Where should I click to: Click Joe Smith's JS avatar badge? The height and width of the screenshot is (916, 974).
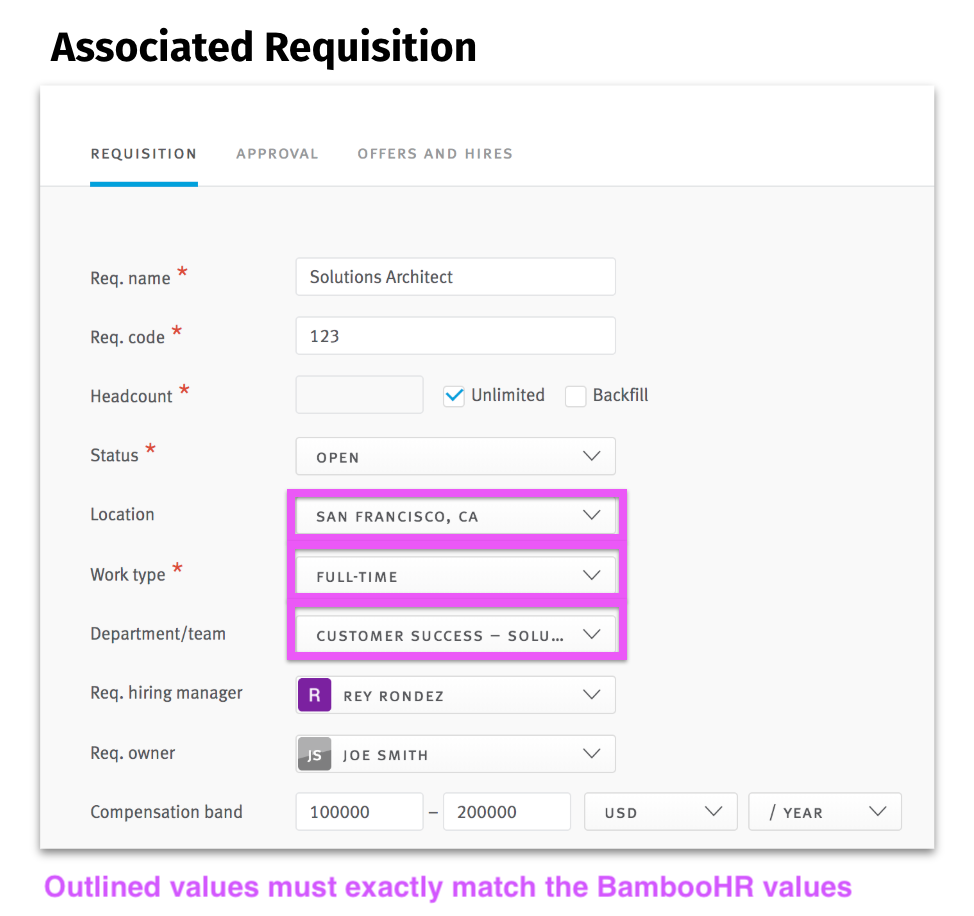click(314, 753)
